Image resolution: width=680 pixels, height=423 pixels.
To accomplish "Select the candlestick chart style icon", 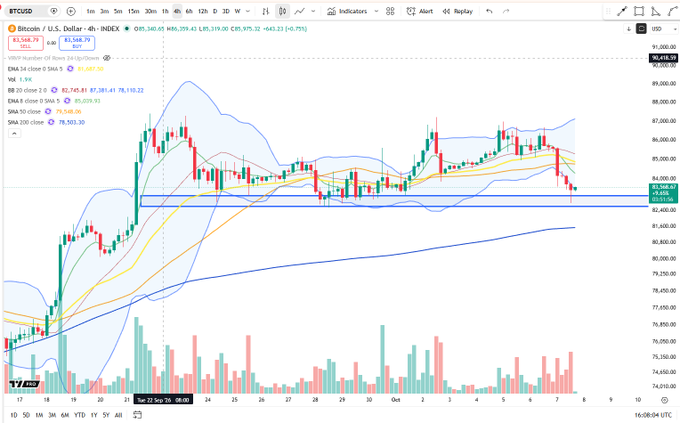I will point(282,11).
